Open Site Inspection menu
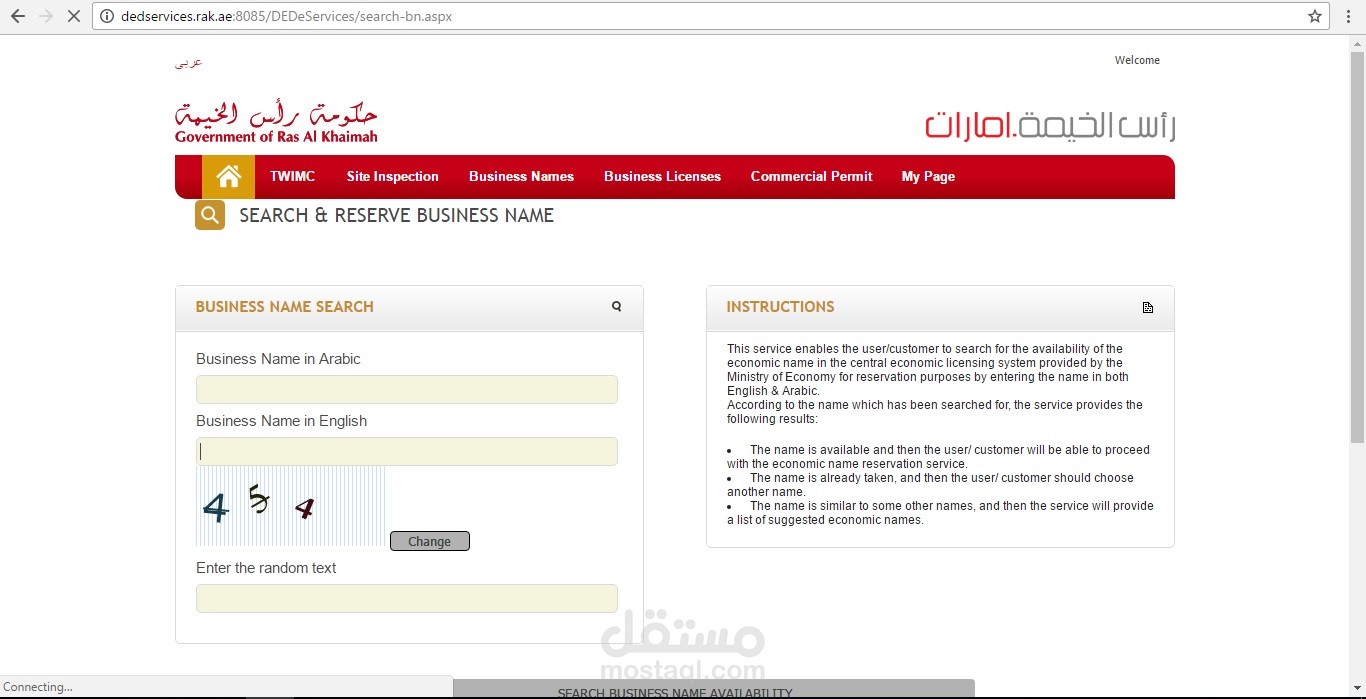 click(x=393, y=177)
